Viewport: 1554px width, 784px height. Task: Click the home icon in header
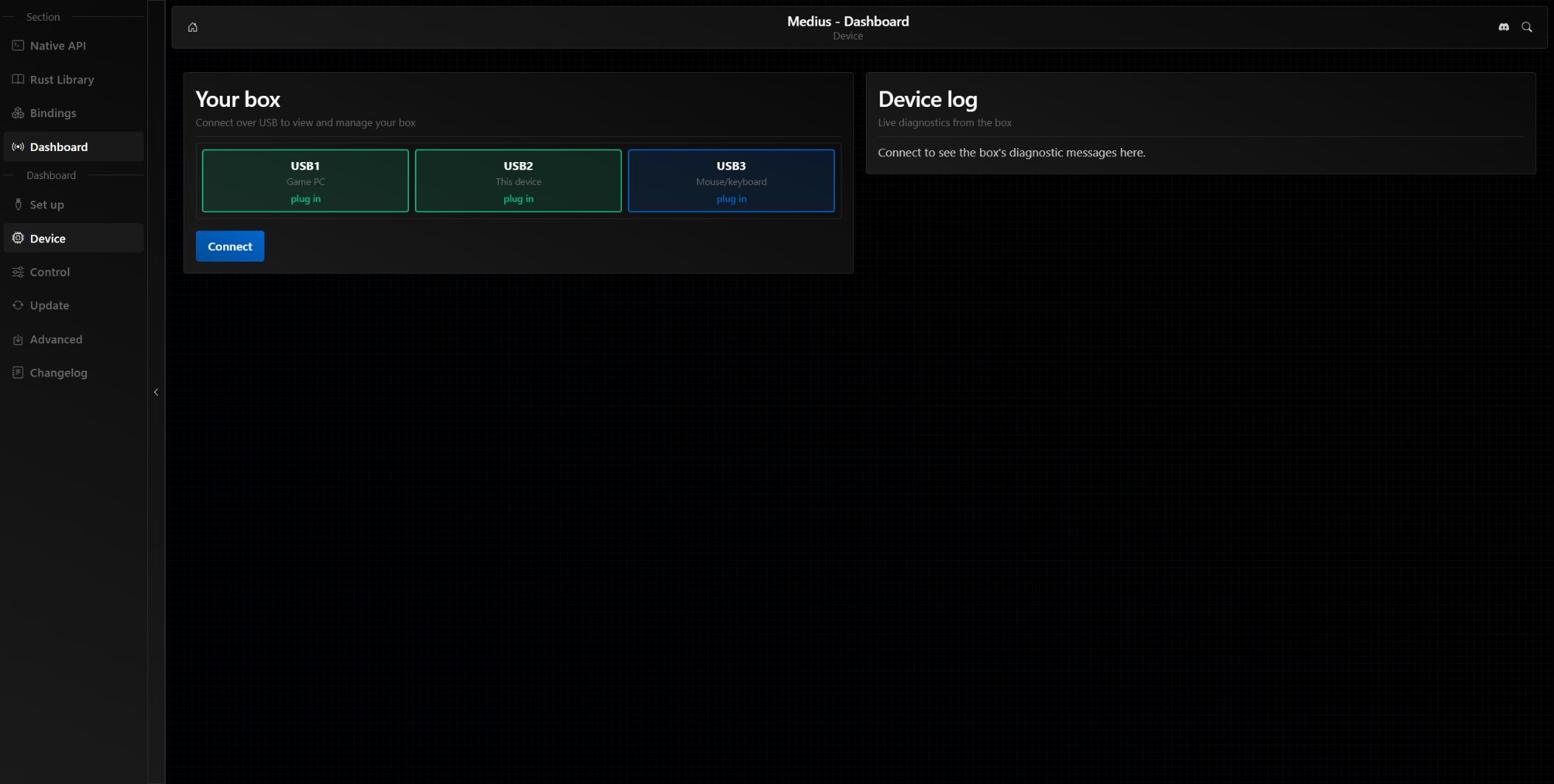point(192,27)
